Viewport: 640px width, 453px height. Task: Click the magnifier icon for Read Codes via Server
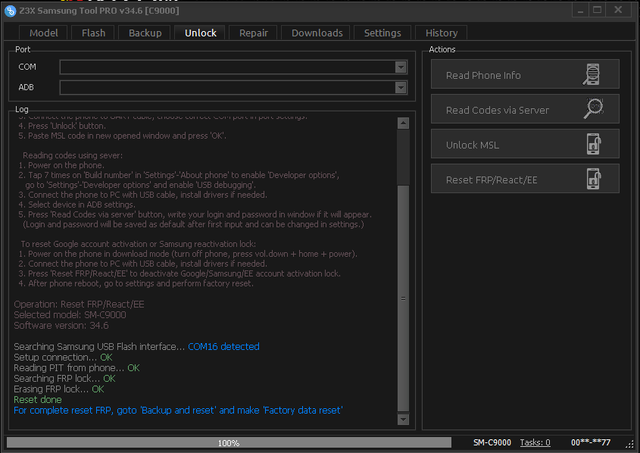coord(593,109)
